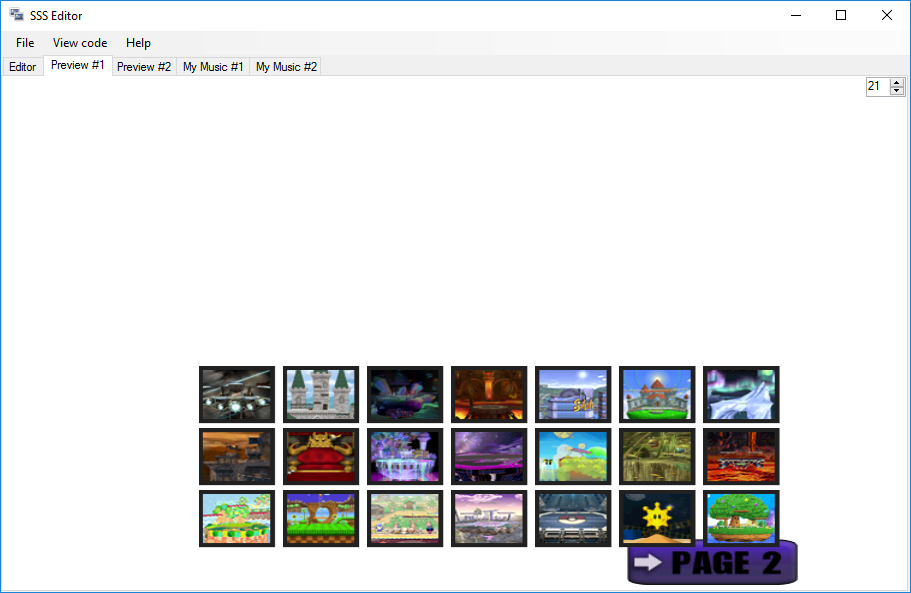This screenshot has height=593, width=911.
Task: Go to PAGE 2 with the arrow button
Action: tap(712, 565)
